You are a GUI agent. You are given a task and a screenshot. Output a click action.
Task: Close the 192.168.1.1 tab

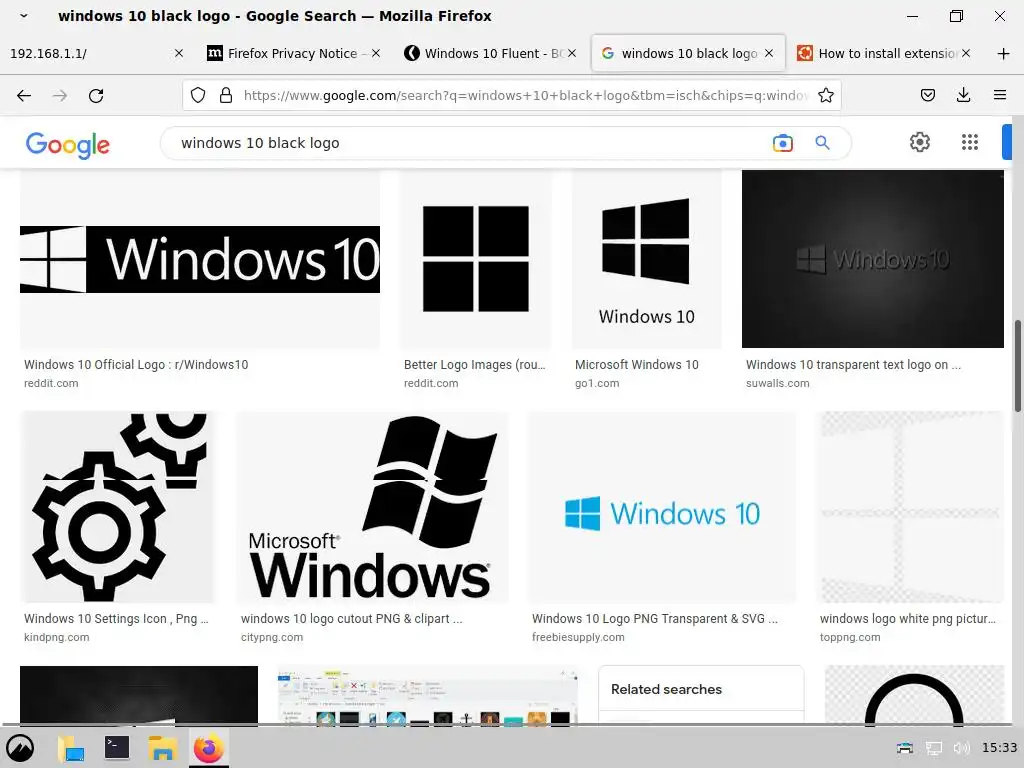click(x=179, y=54)
